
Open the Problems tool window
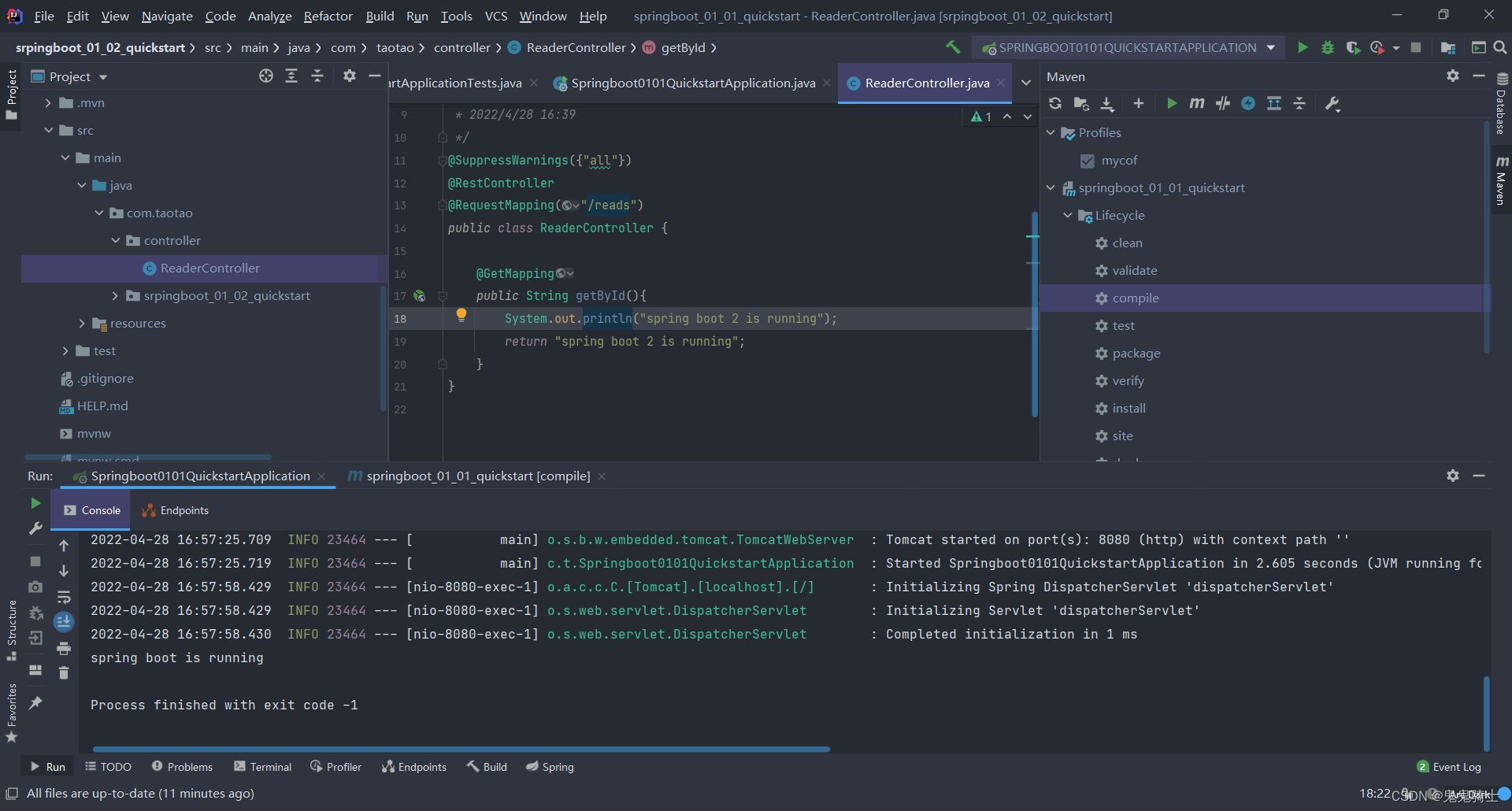tap(182, 767)
